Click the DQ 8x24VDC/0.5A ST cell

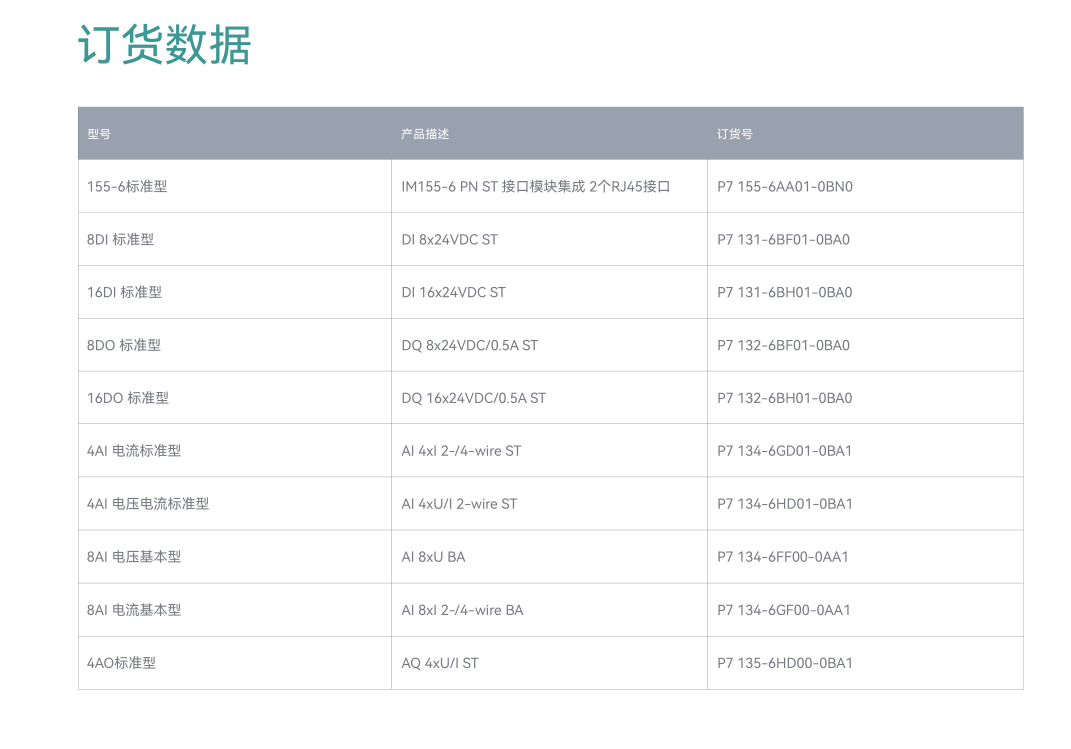coord(469,345)
